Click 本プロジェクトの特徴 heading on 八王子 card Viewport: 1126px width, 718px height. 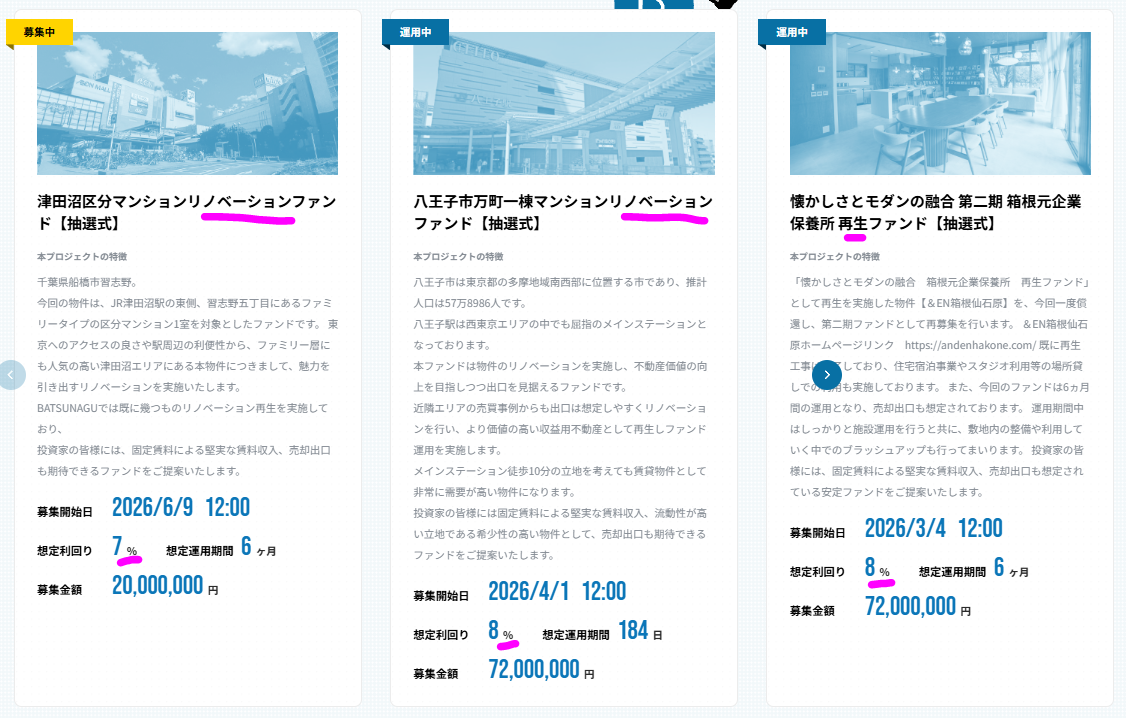[x=458, y=256]
